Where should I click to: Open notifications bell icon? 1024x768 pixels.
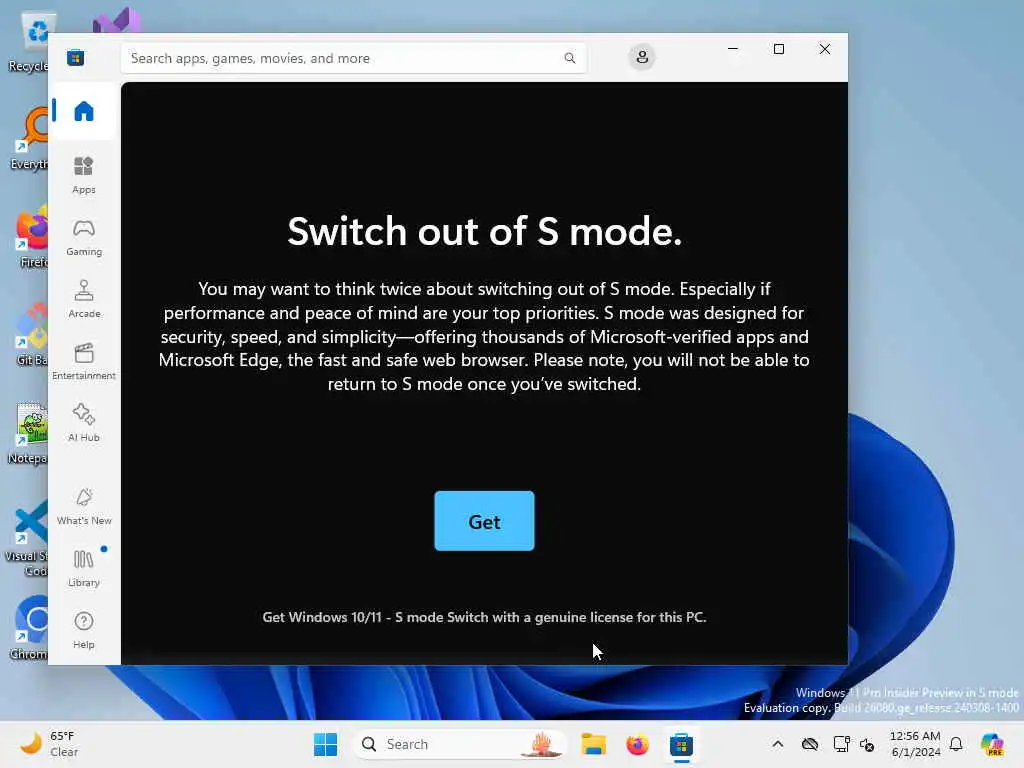(956, 744)
